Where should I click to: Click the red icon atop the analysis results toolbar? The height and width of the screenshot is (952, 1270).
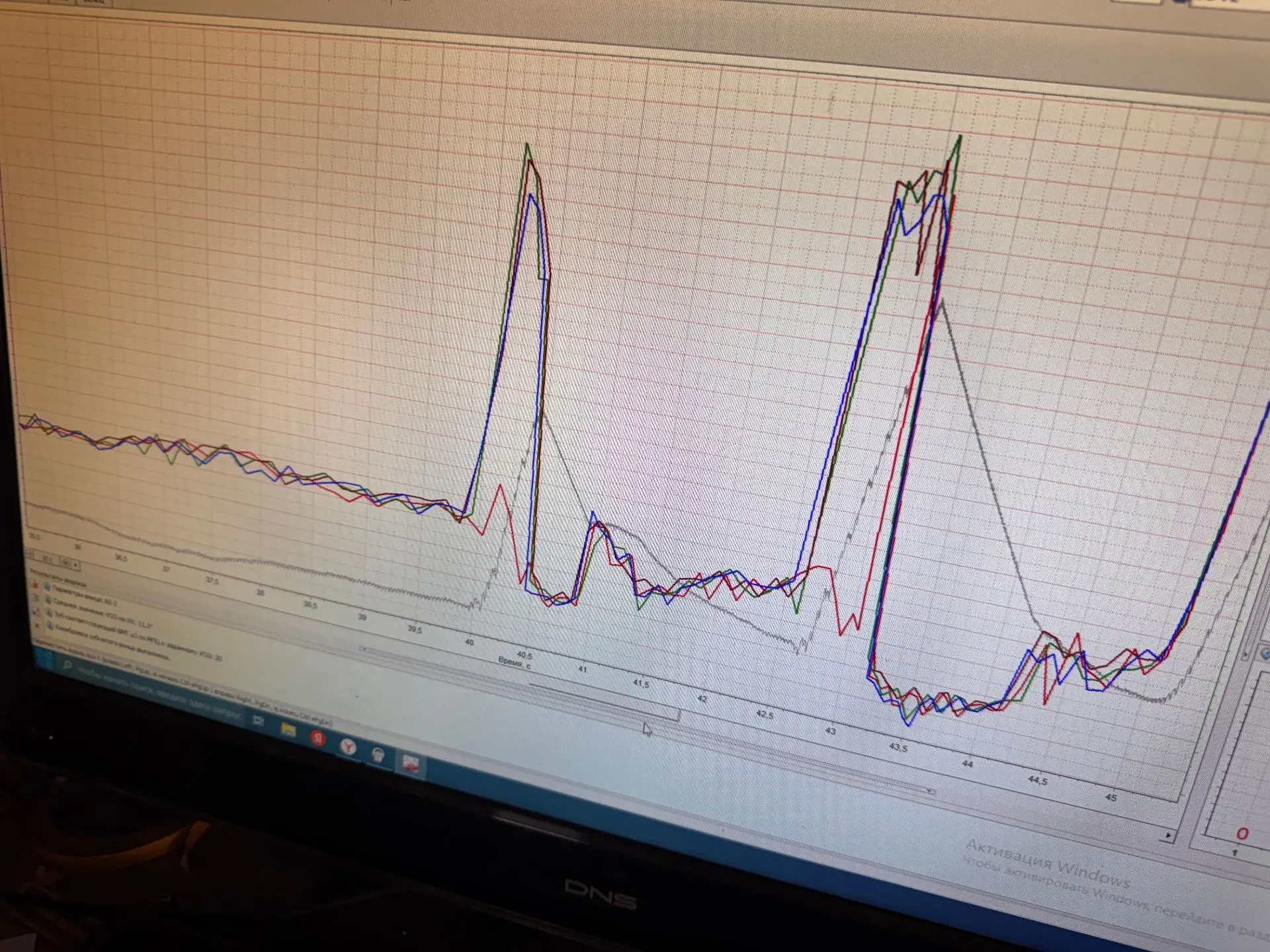pos(35,585)
